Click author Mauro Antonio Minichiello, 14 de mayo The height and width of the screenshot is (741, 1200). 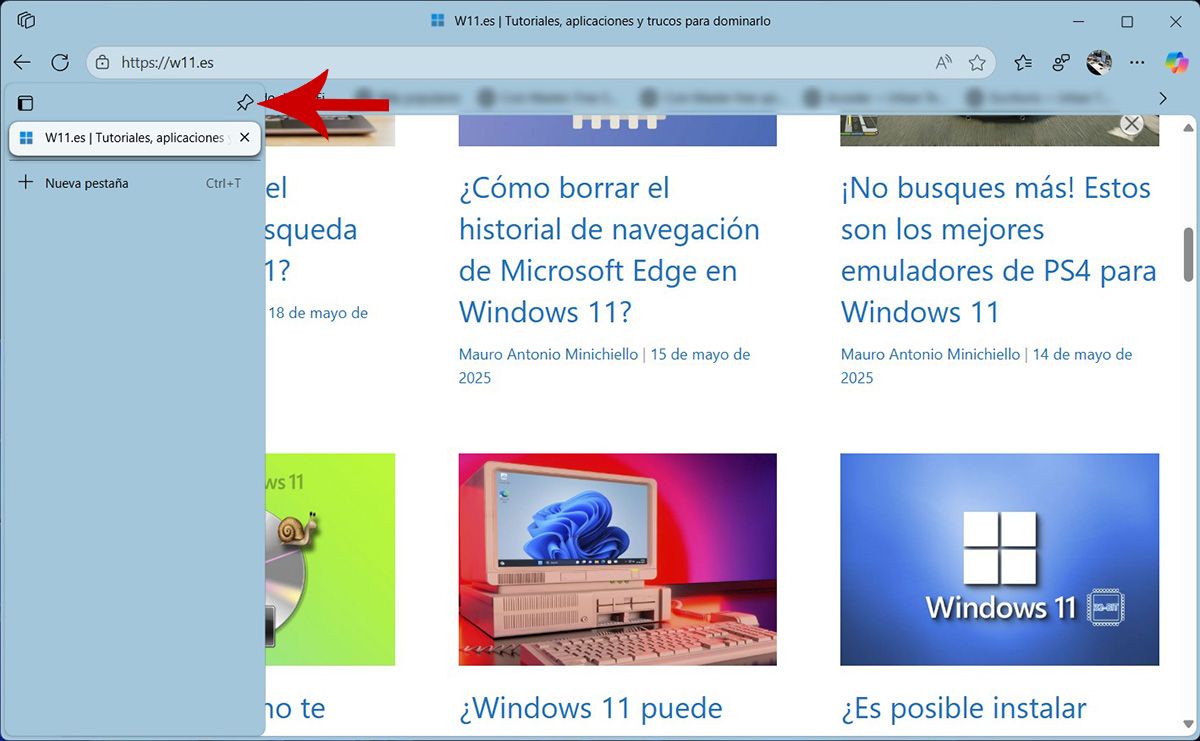[986, 366]
